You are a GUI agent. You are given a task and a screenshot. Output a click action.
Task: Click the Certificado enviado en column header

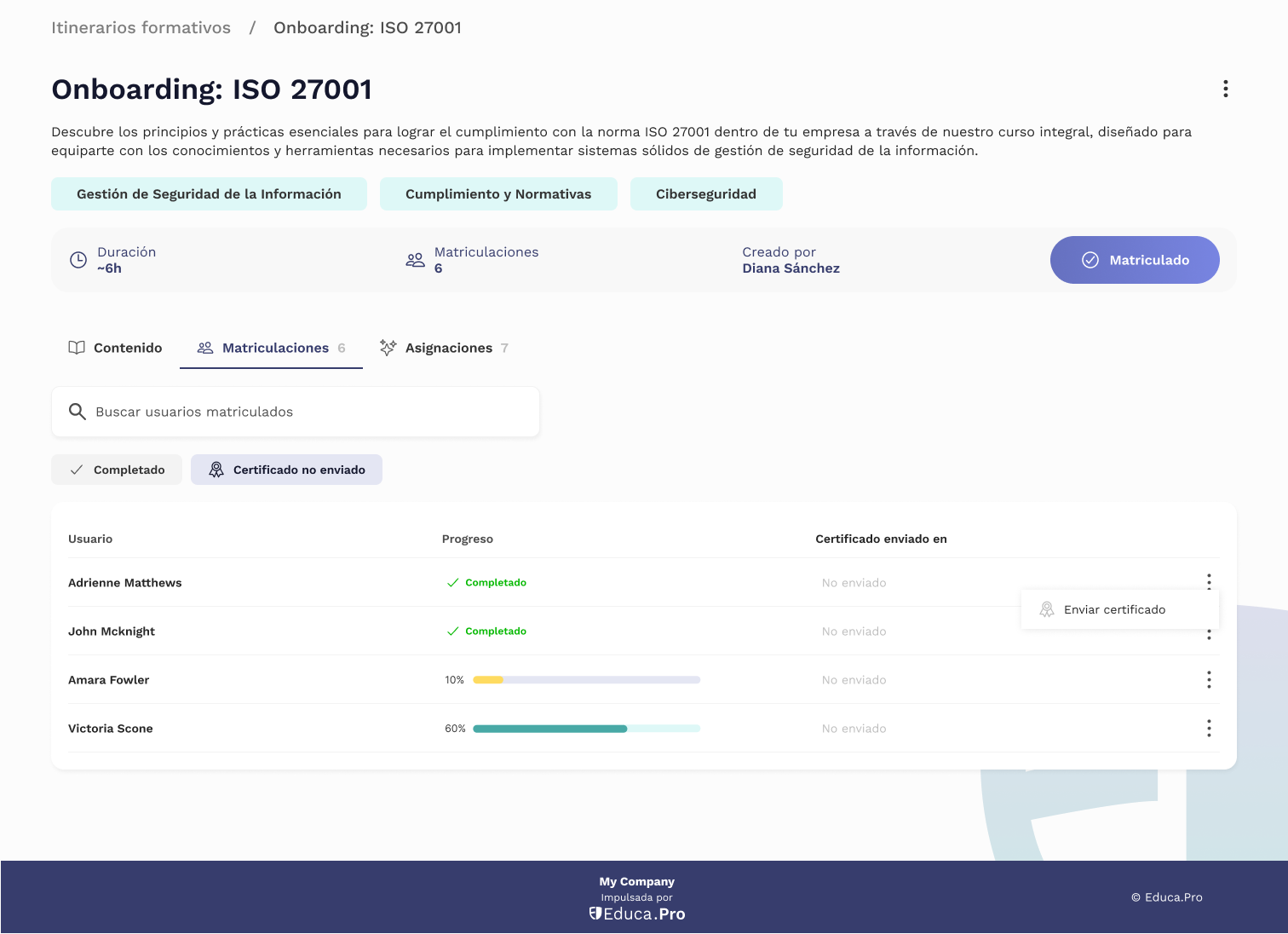point(881,539)
